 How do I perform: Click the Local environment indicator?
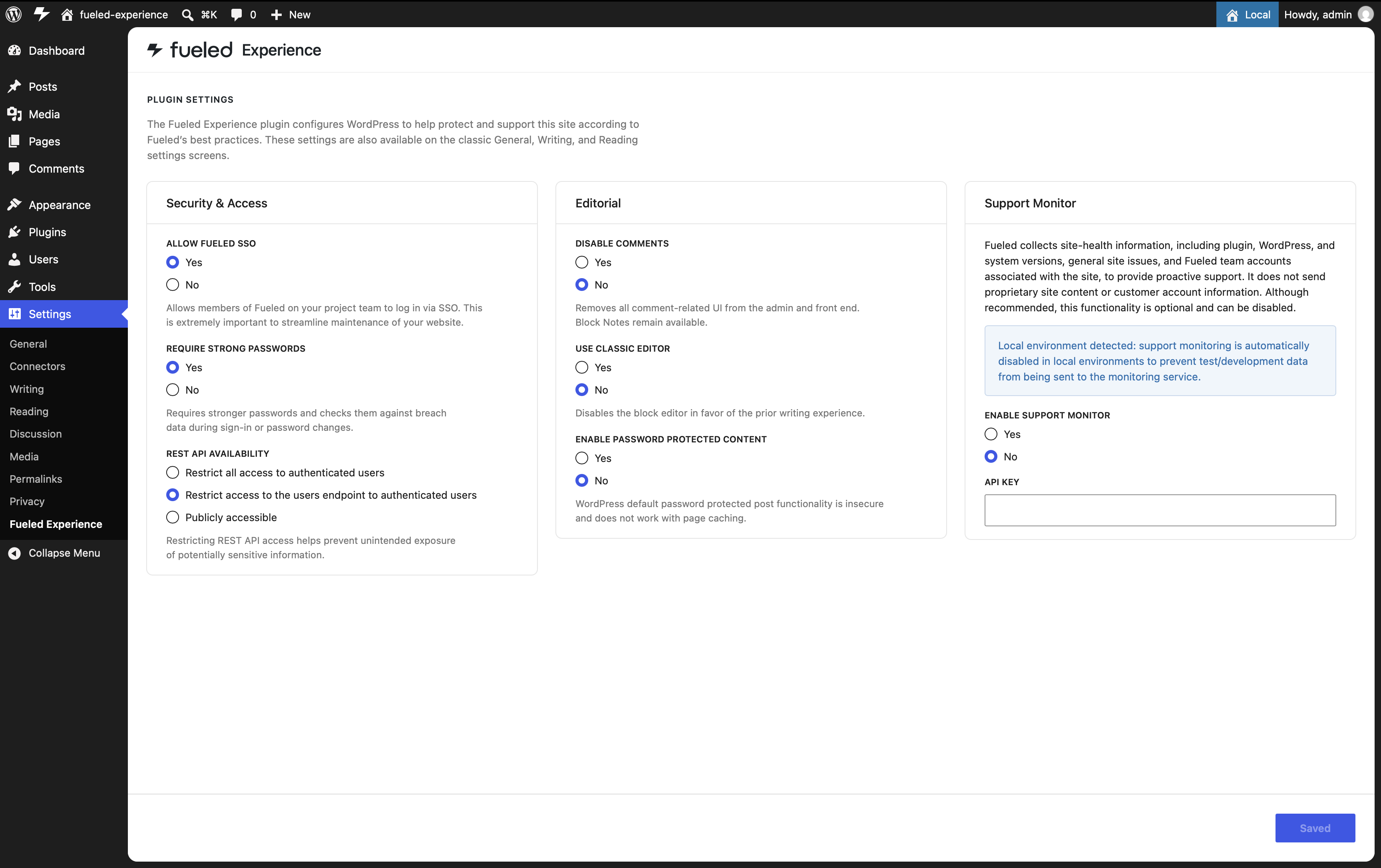click(x=1248, y=14)
